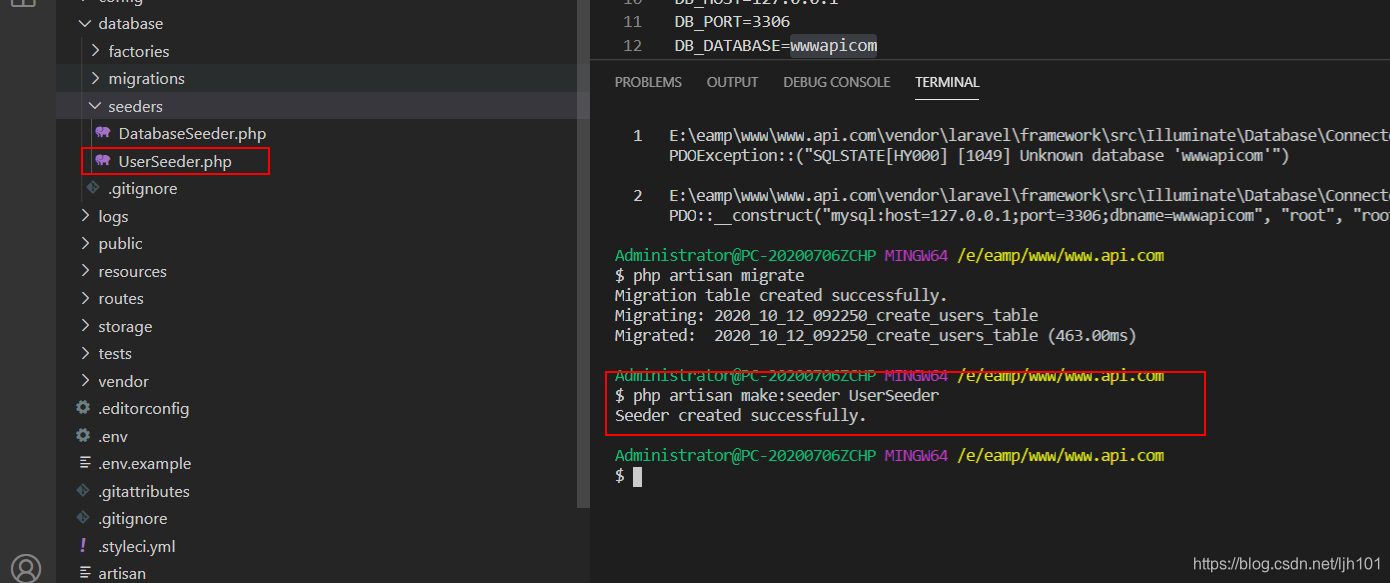Expand the vendor folder
1390x583 pixels.
click(x=85, y=381)
